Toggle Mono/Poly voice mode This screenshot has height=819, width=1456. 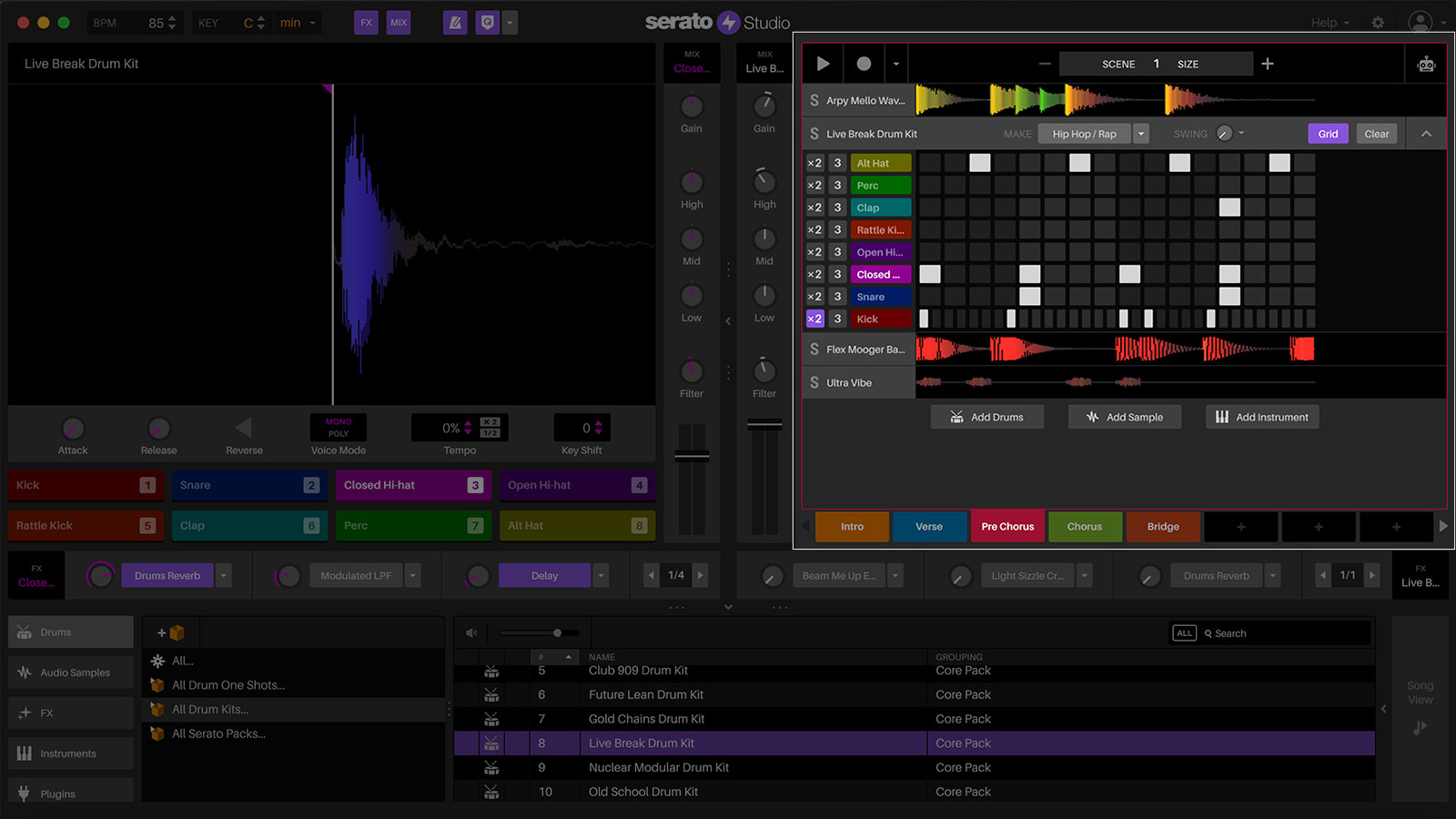(339, 428)
